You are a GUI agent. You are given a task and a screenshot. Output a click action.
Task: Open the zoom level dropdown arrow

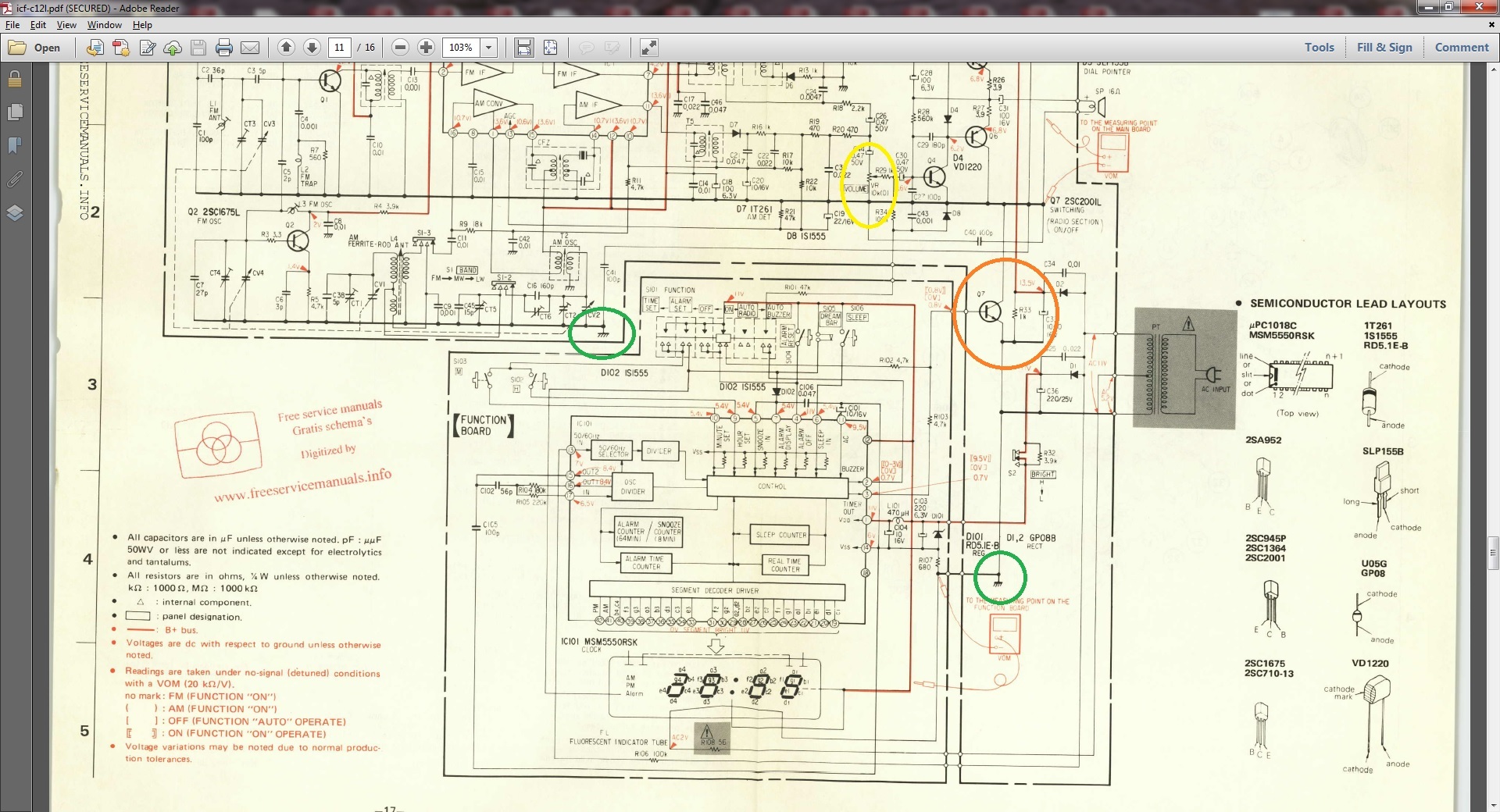[x=489, y=48]
